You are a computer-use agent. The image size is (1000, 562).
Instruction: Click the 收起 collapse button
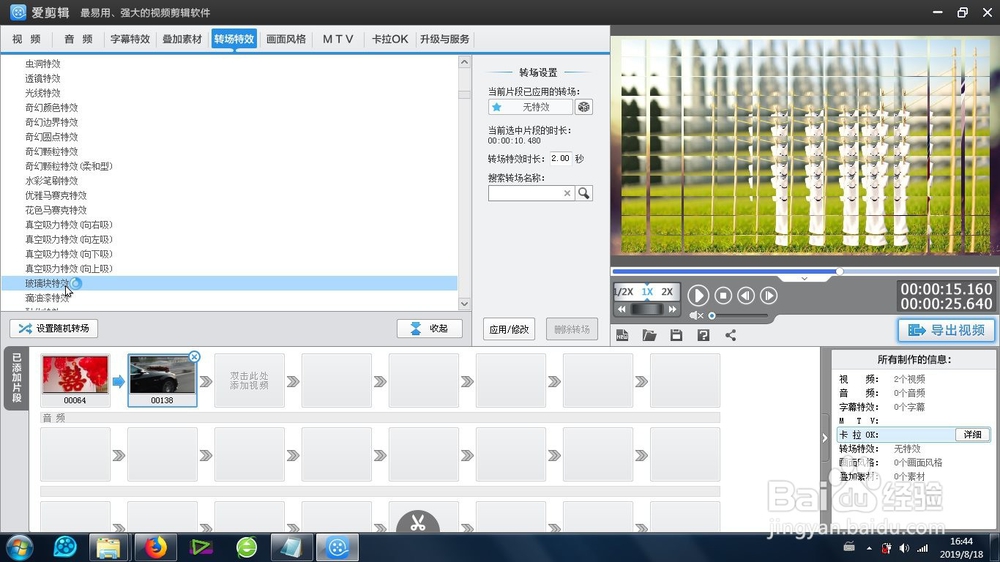(x=429, y=329)
